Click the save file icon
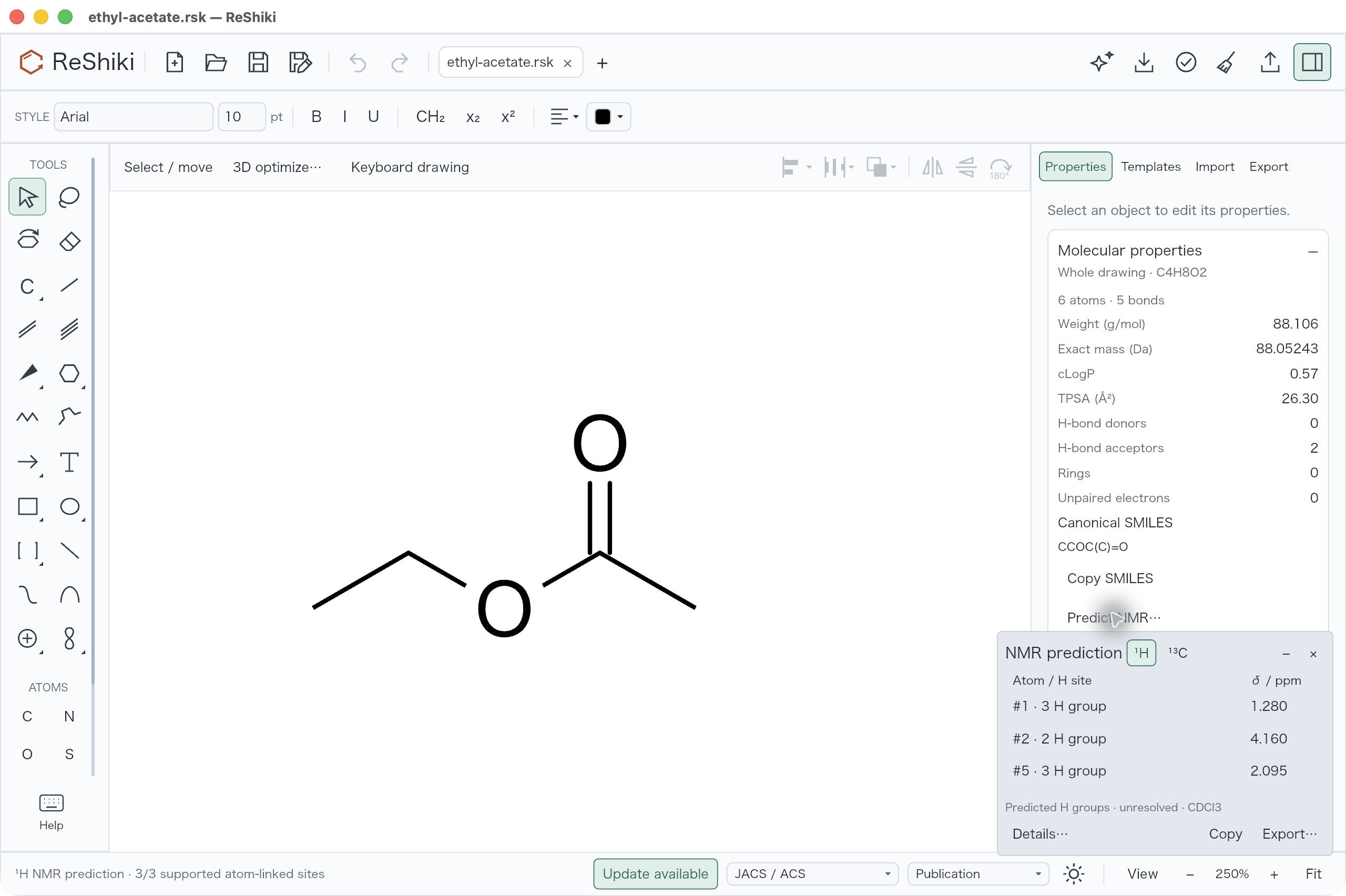 tap(258, 62)
